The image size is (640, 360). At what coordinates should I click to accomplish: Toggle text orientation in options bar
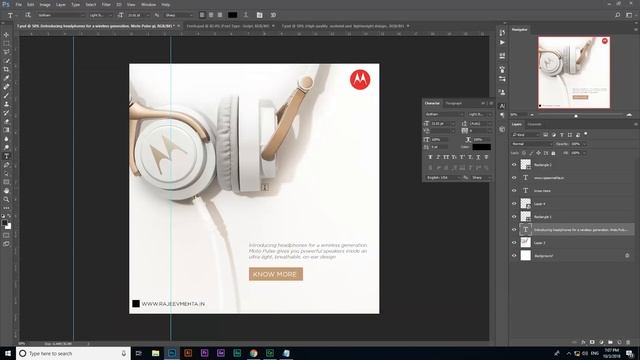click(x=28, y=15)
